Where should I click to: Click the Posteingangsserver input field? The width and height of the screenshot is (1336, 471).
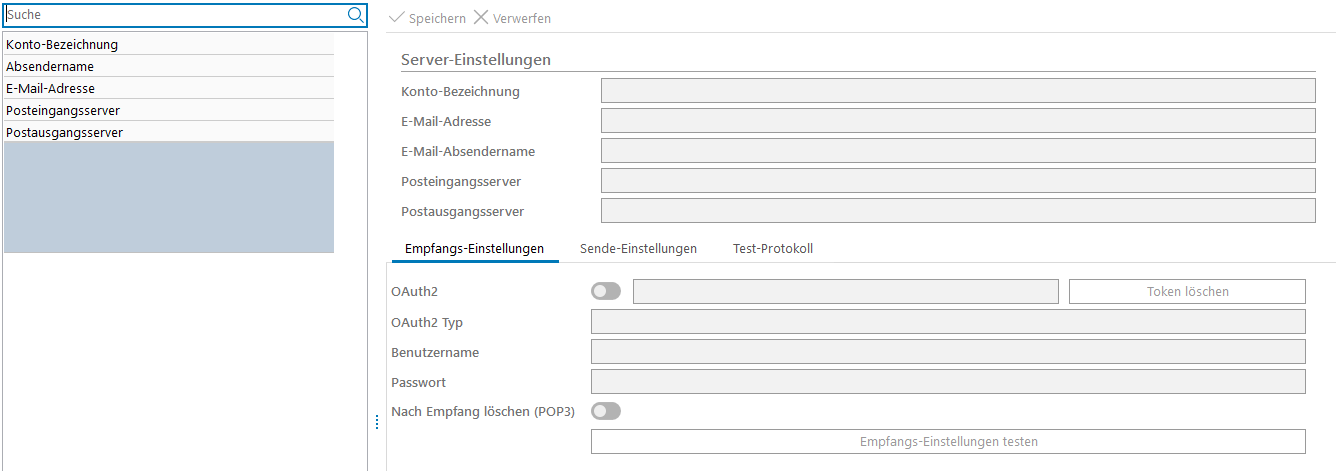[957, 181]
